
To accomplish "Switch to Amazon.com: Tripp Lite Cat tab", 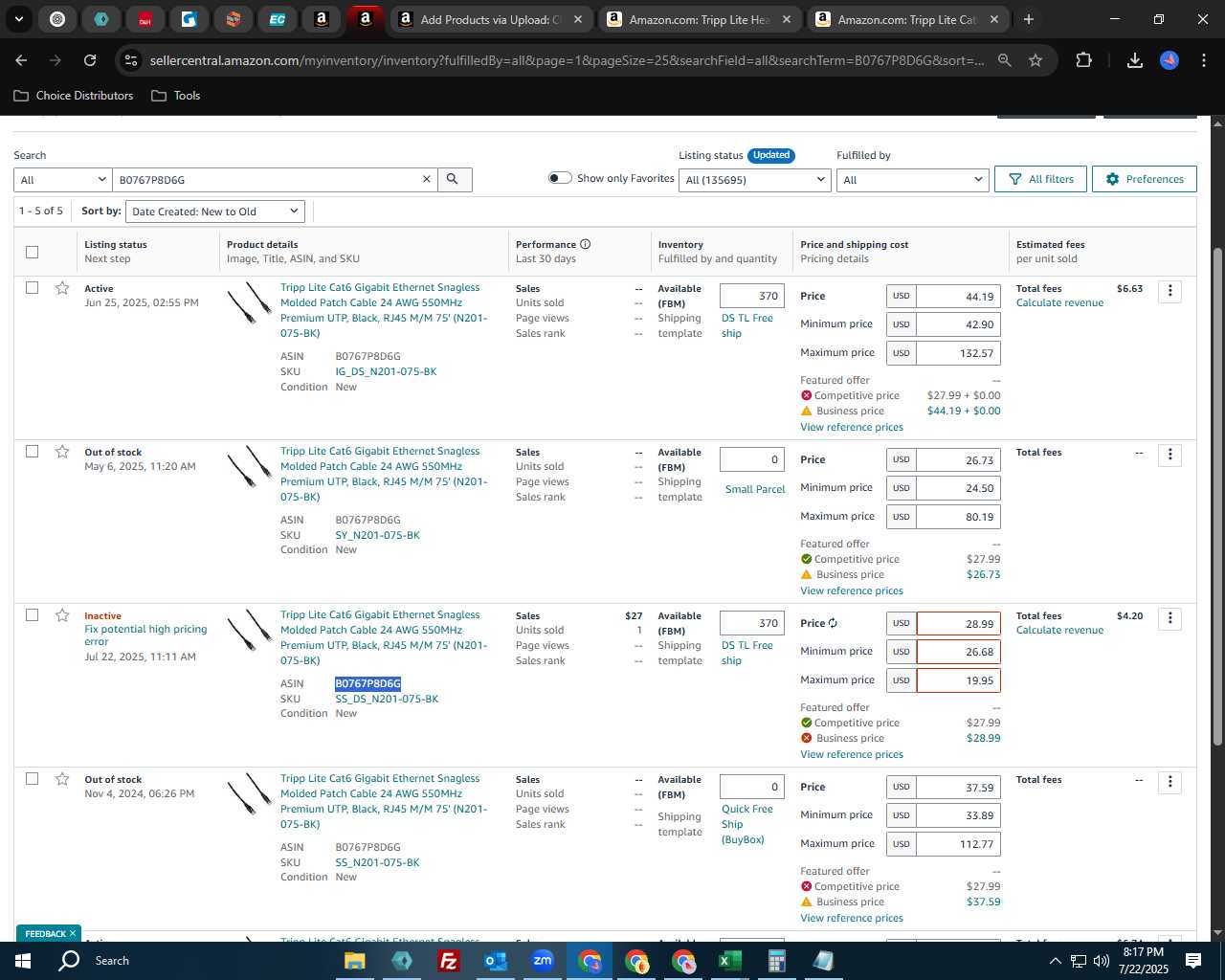I will (x=909, y=19).
